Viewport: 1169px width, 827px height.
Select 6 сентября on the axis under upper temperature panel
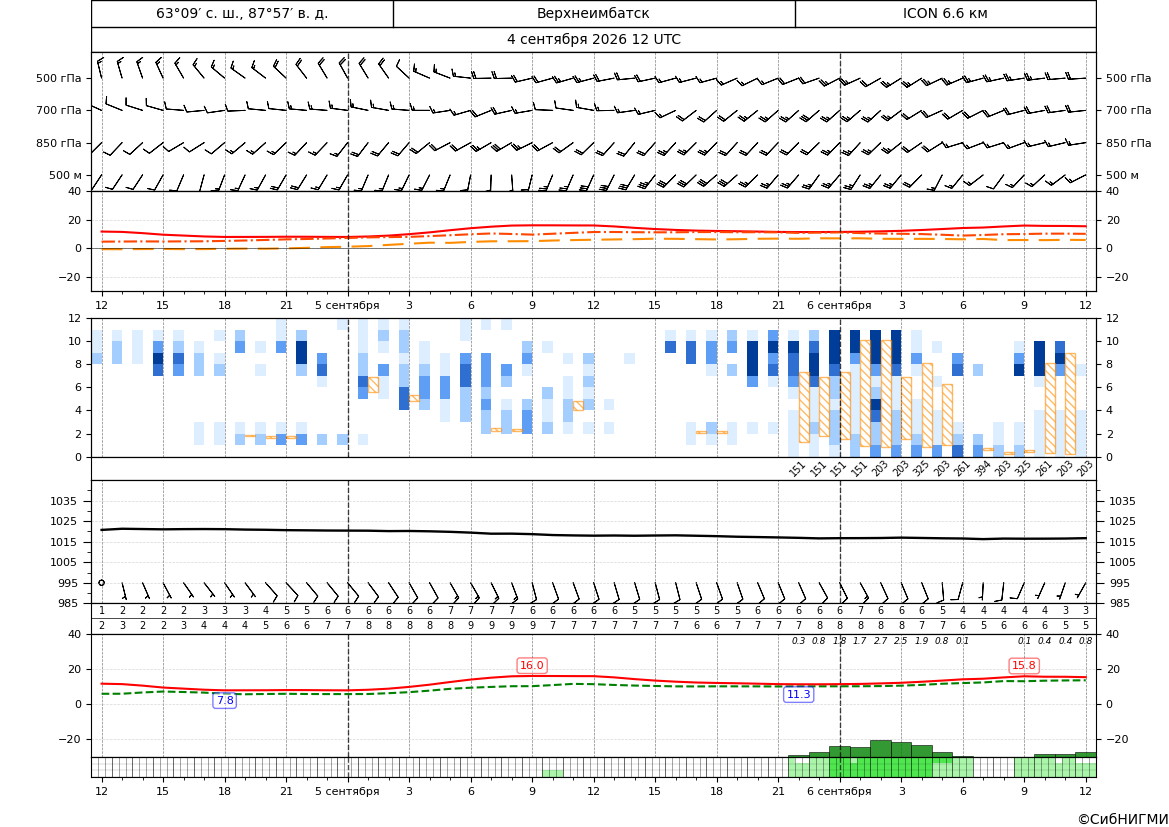click(x=839, y=305)
